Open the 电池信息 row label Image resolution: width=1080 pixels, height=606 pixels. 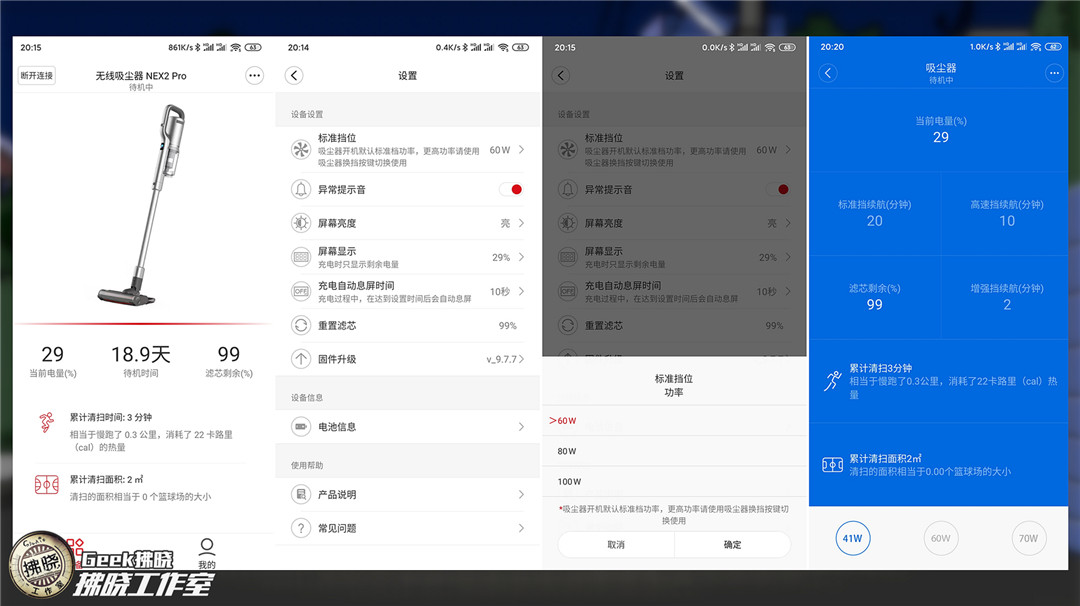337,427
